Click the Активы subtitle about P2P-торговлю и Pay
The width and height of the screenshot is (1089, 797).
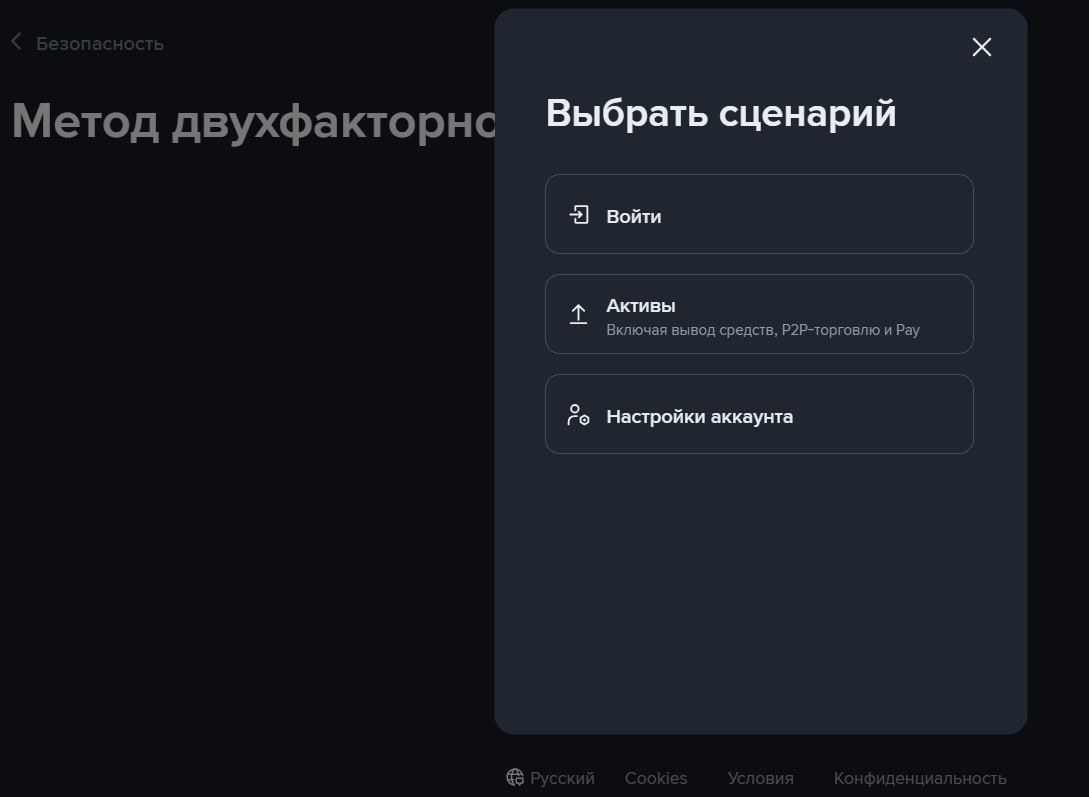point(762,330)
